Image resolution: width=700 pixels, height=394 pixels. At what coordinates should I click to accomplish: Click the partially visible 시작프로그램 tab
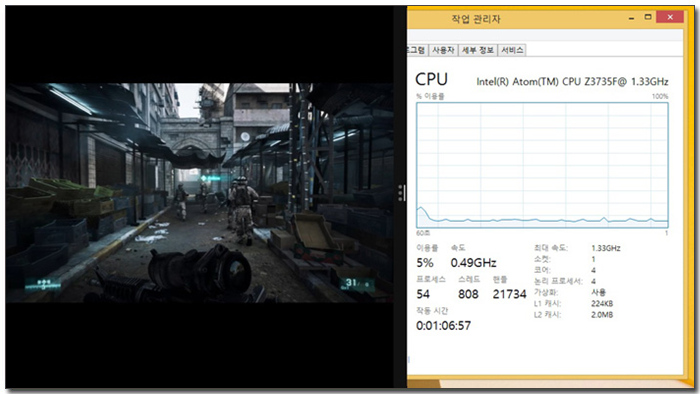coord(417,50)
